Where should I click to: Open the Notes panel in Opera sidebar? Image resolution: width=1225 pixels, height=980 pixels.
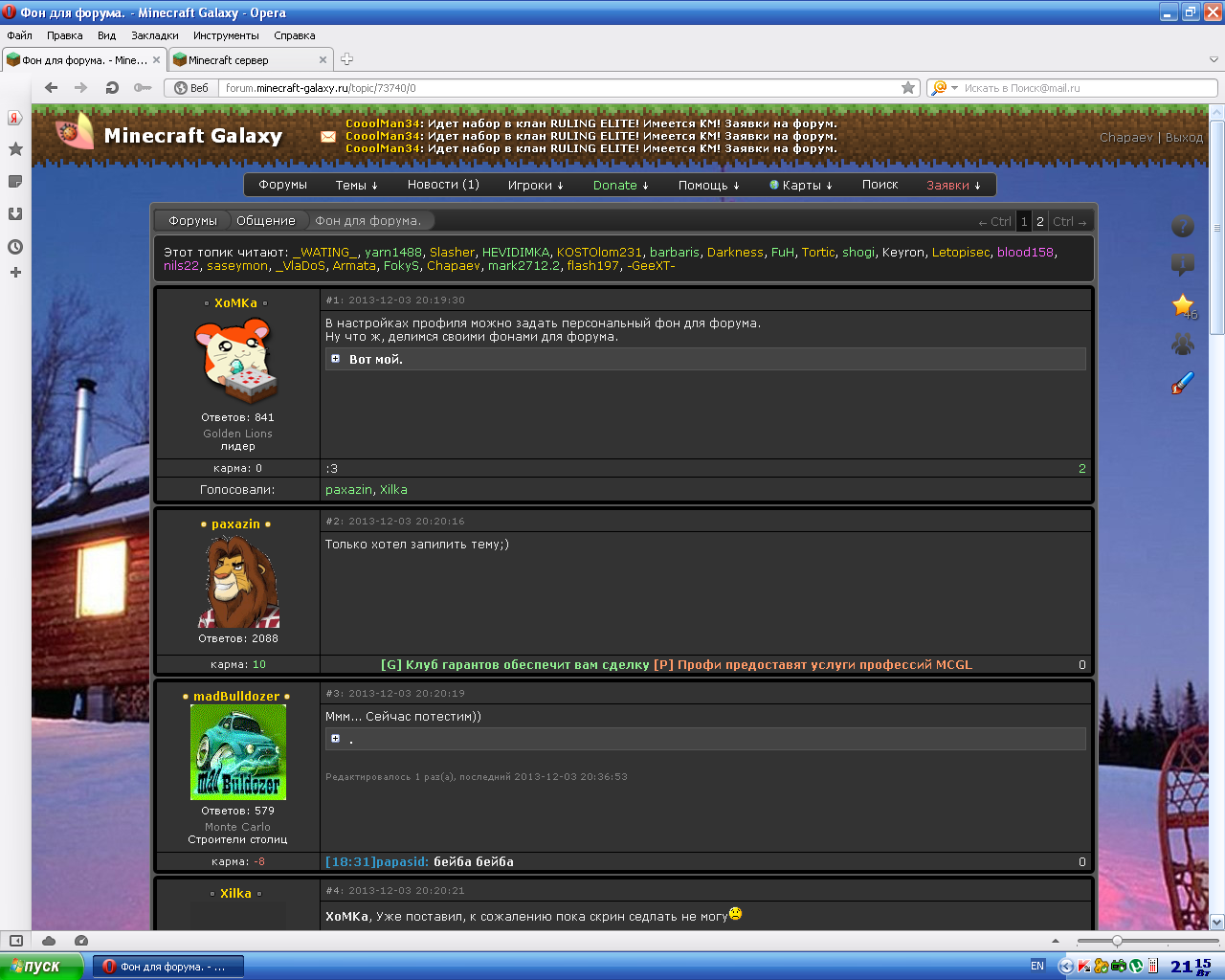point(15,181)
